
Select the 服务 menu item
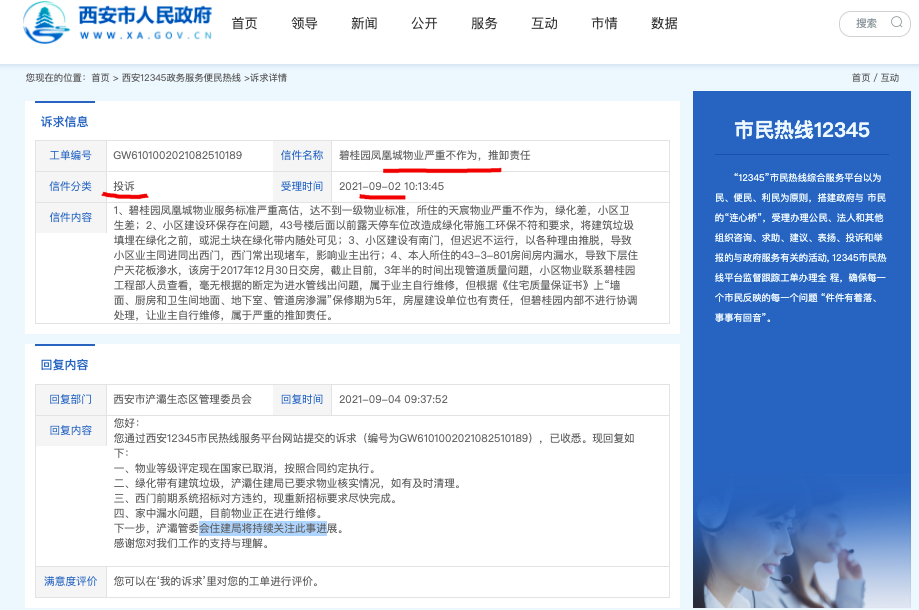484,23
